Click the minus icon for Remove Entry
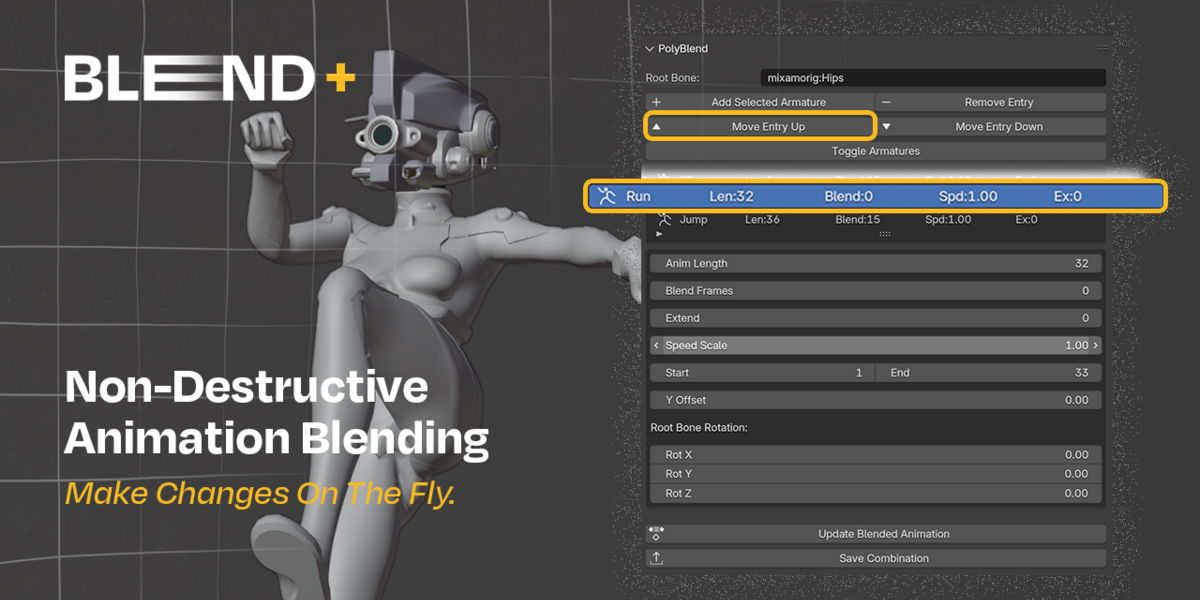 pos(886,102)
